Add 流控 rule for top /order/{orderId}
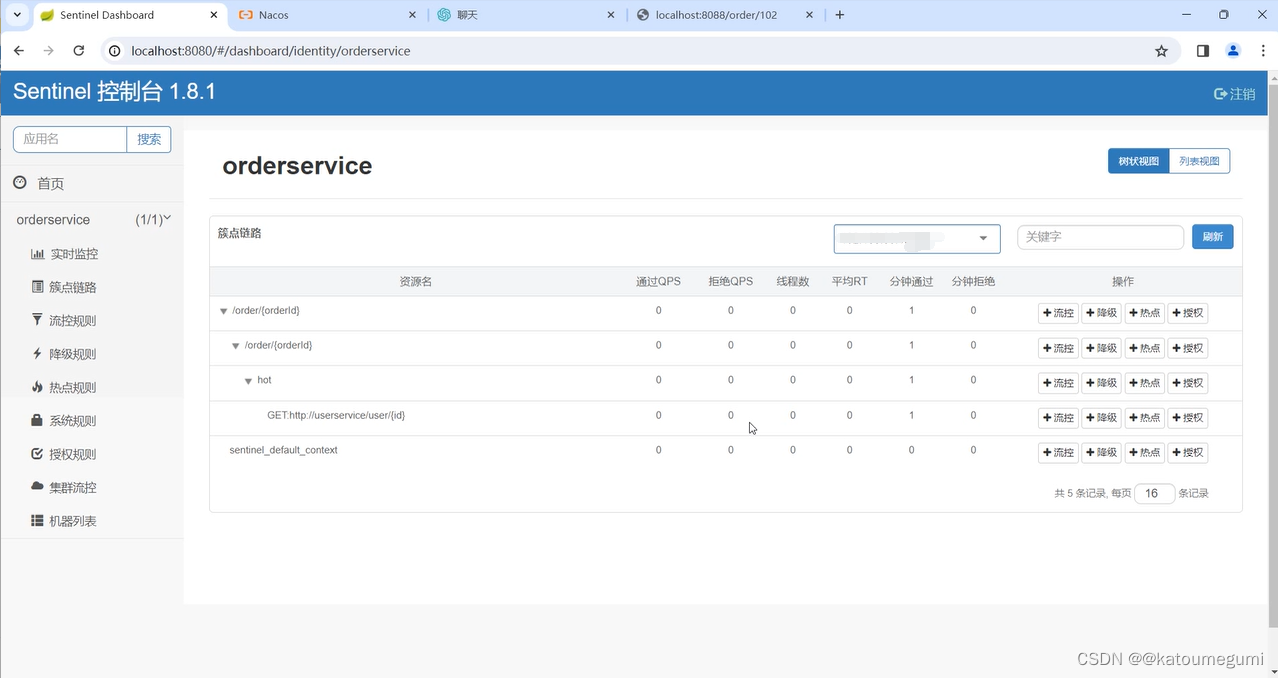Screen dimensions: 1278x678 1058,313
